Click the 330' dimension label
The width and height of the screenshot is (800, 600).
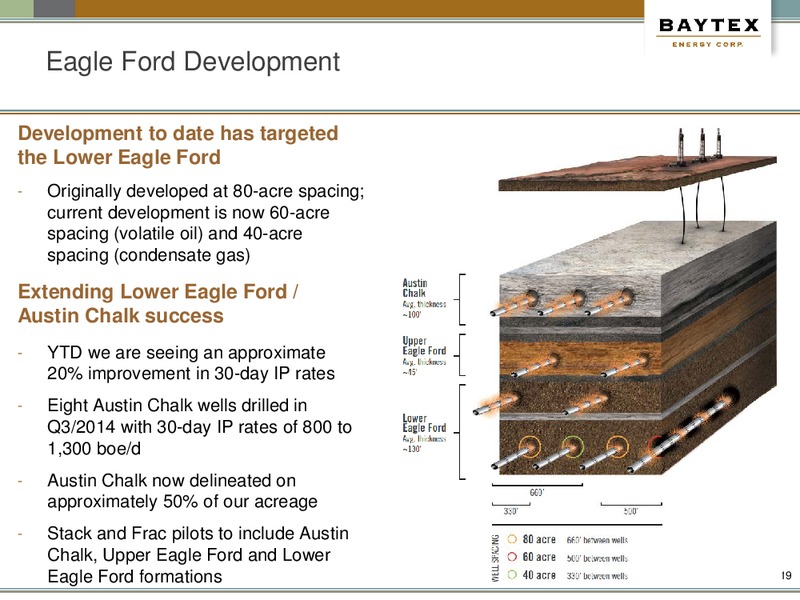click(x=510, y=511)
